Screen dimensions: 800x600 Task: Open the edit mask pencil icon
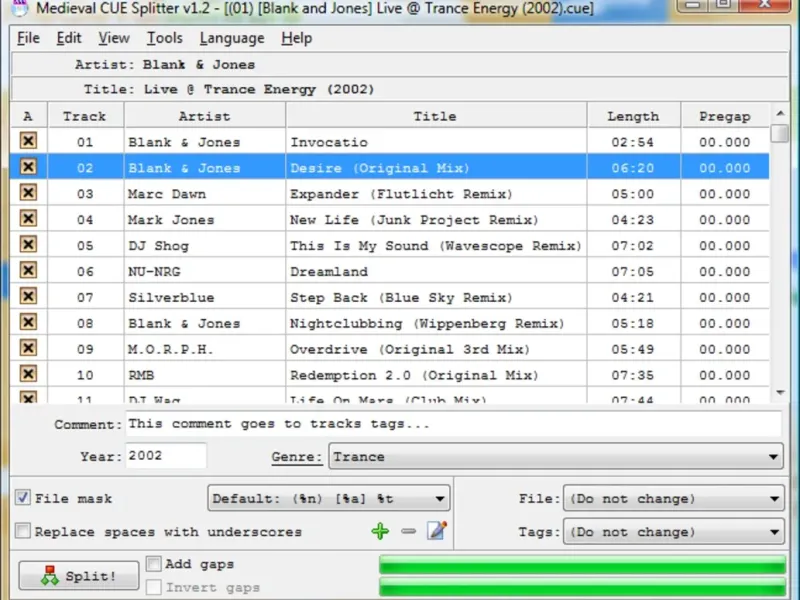(437, 531)
